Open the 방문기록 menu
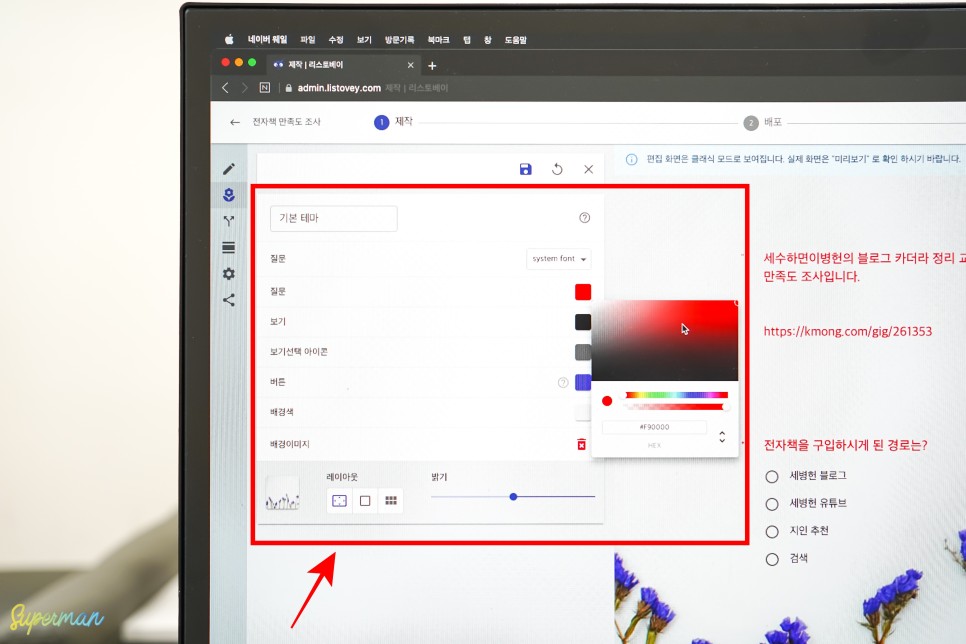The height and width of the screenshot is (644, 966). [399, 39]
